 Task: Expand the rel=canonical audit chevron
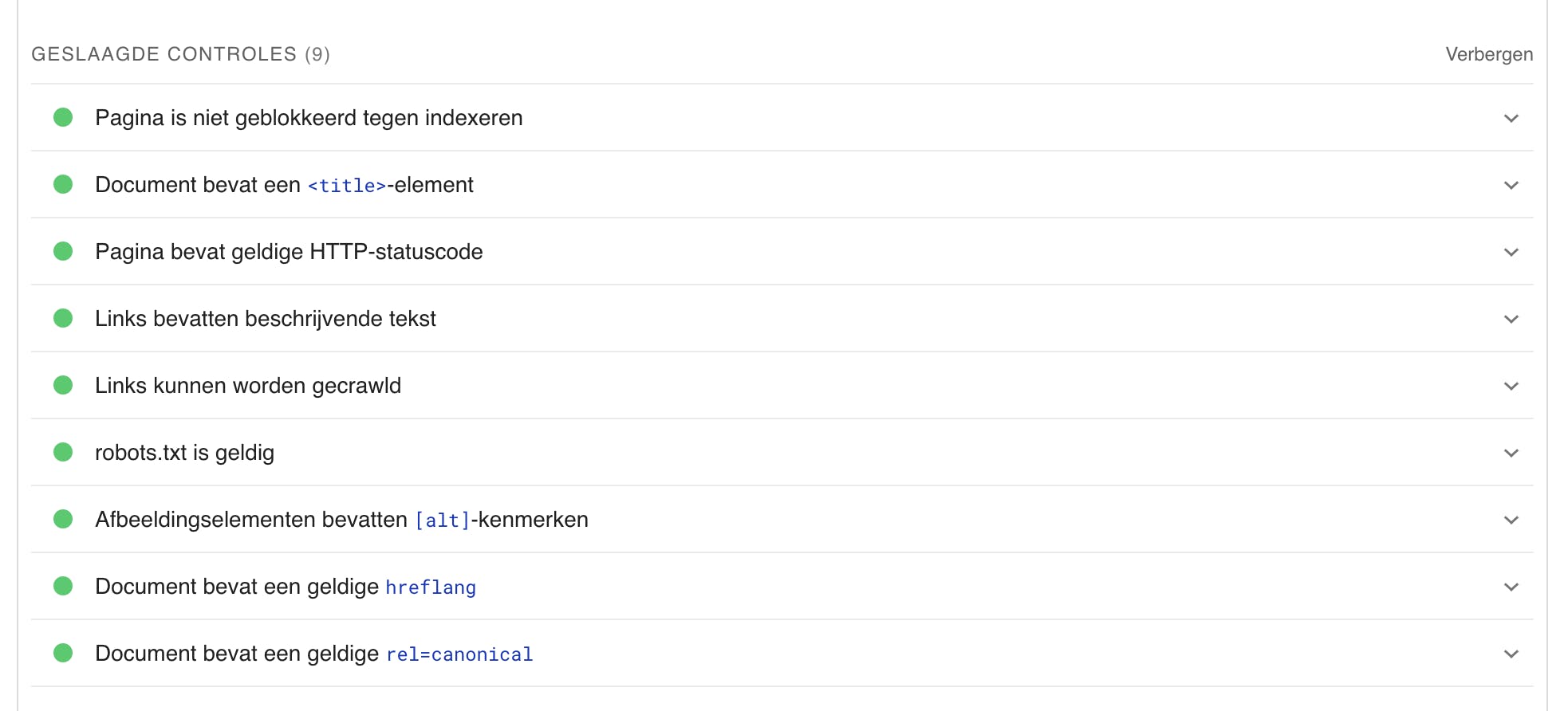point(1511,654)
